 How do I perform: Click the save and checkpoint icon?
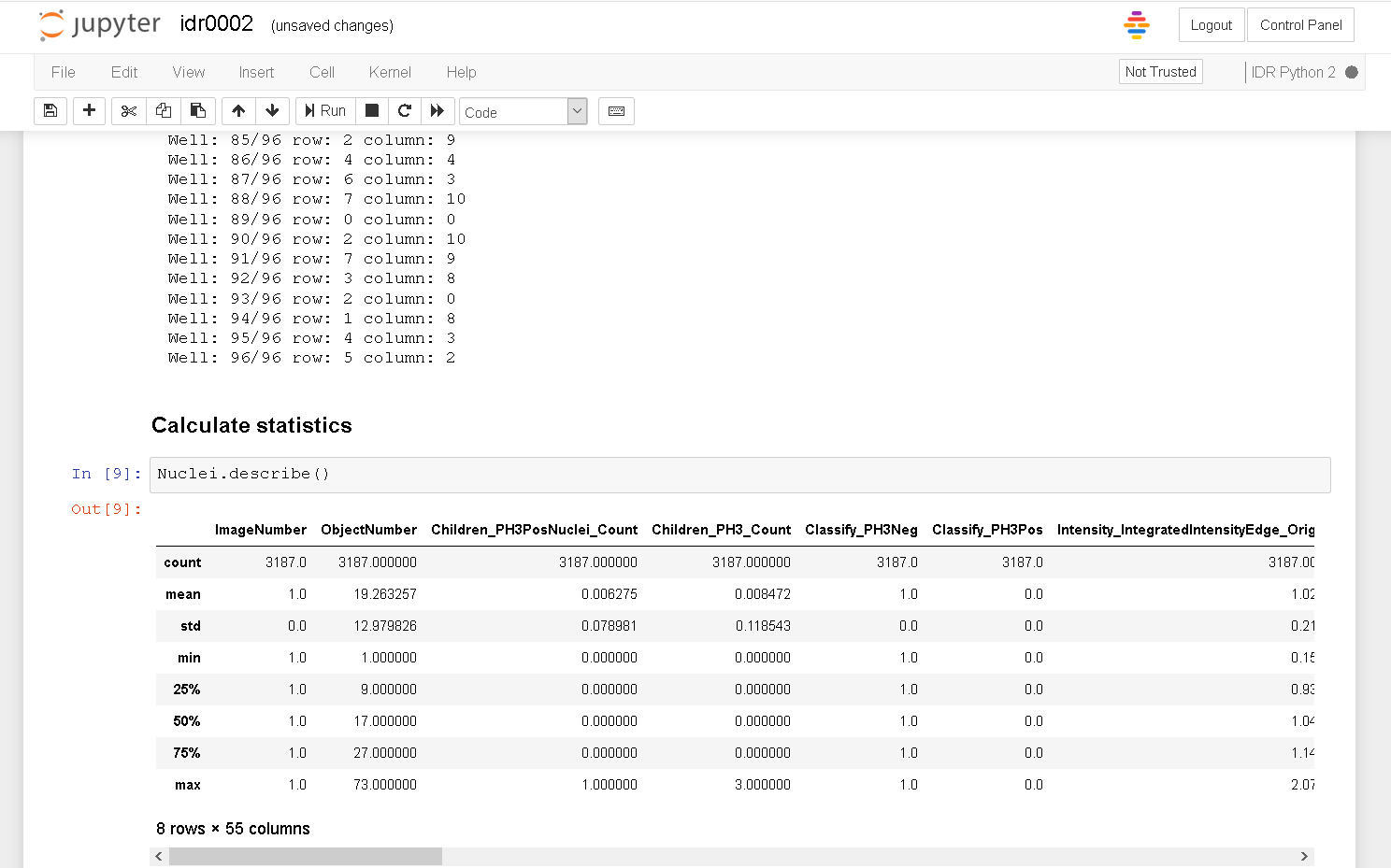pyautogui.click(x=50, y=110)
